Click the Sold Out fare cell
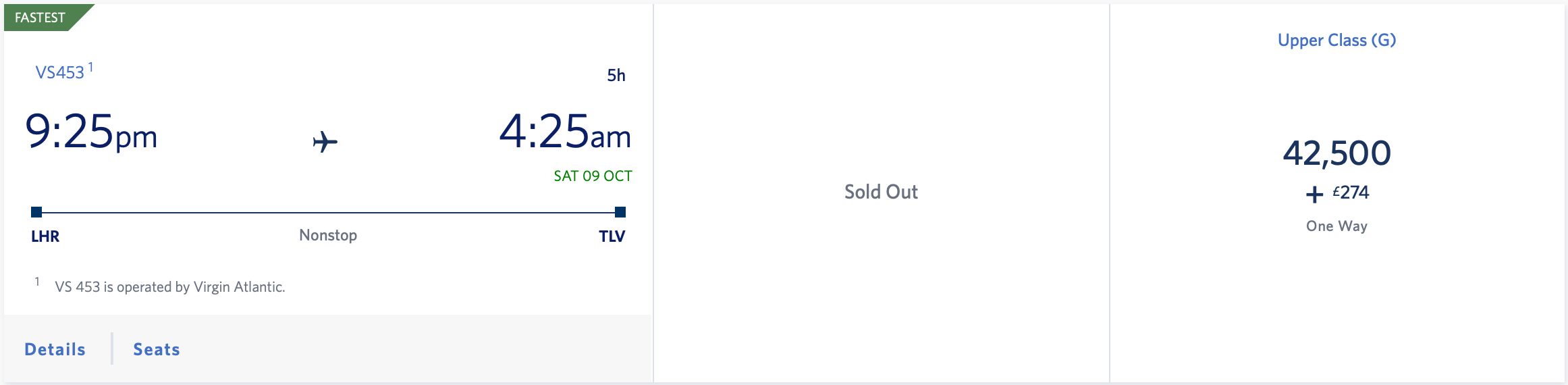Viewport: 1568px width, 385px height. pos(881,192)
